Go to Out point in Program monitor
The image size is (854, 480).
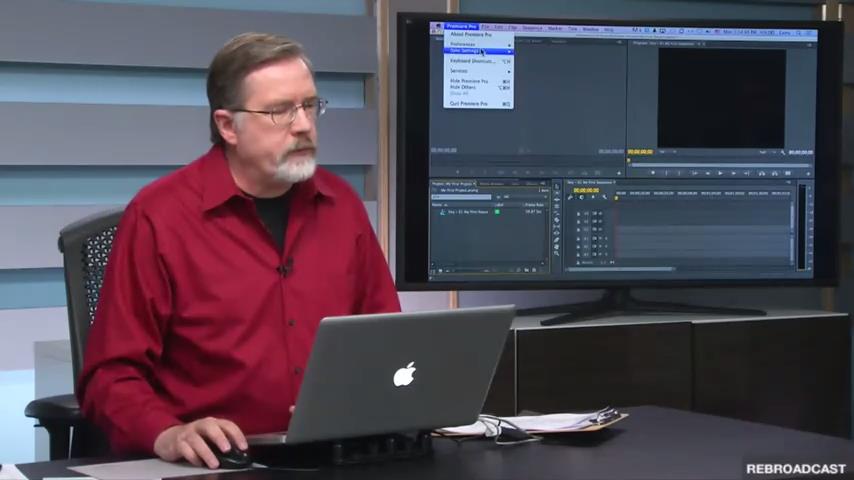pos(746,173)
